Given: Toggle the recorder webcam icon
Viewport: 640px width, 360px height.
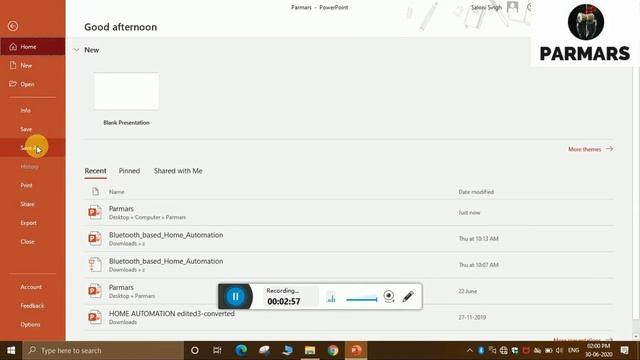Looking at the screenshot, I should coord(389,296).
